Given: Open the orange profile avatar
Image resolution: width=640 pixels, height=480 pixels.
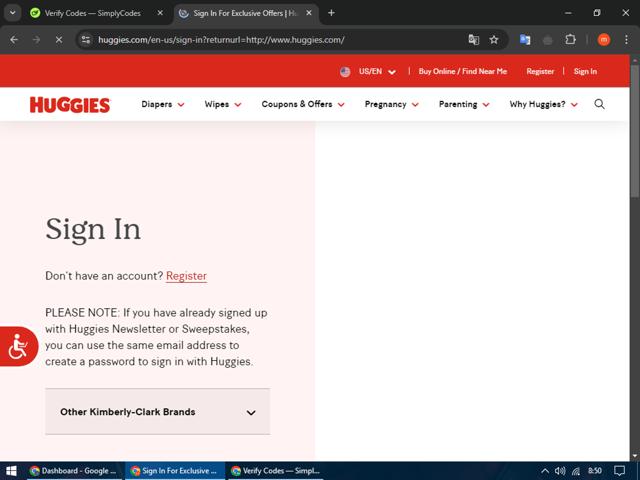Looking at the screenshot, I should [x=604, y=40].
